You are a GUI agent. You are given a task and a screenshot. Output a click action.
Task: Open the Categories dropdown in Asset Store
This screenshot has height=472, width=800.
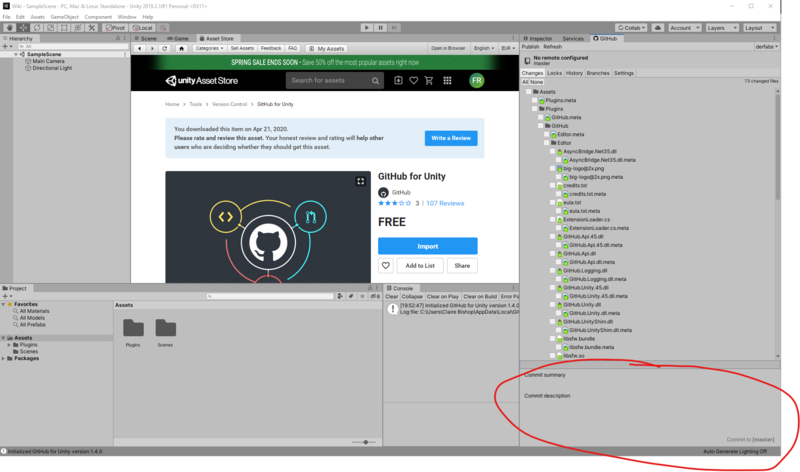click(x=209, y=48)
